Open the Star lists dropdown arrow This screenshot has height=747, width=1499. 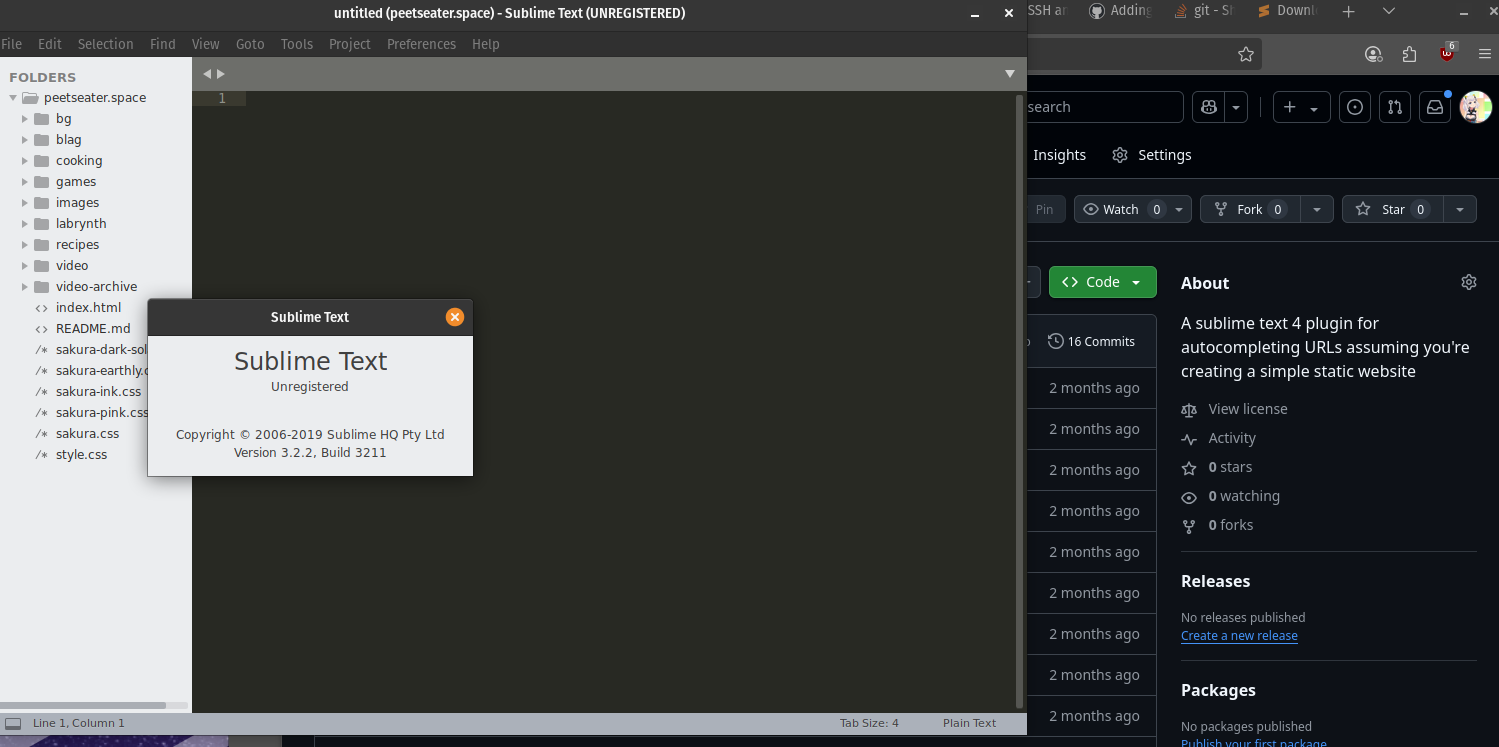pos(1460,209)
